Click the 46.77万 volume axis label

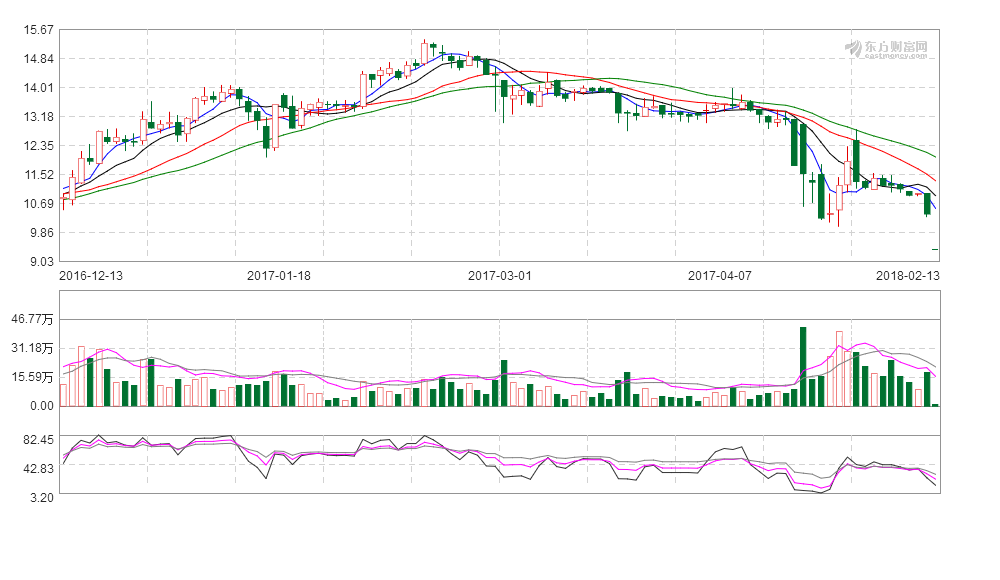click(33, 319)
